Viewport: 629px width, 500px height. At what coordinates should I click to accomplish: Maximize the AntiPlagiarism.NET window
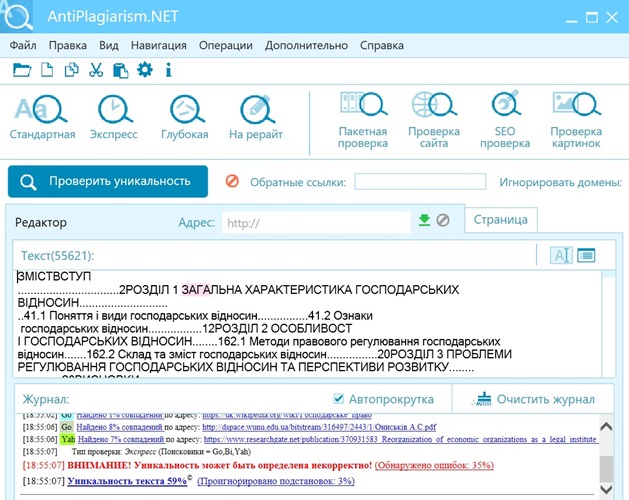[x=592, y=18]
